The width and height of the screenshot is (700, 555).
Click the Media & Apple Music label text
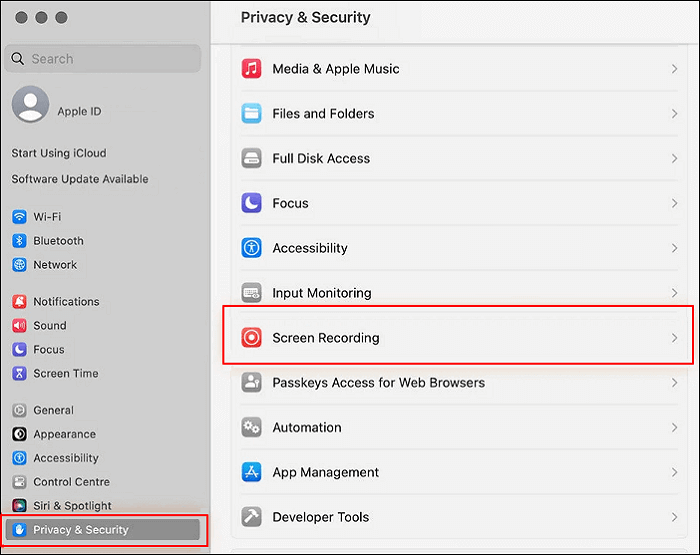point(336,69)
